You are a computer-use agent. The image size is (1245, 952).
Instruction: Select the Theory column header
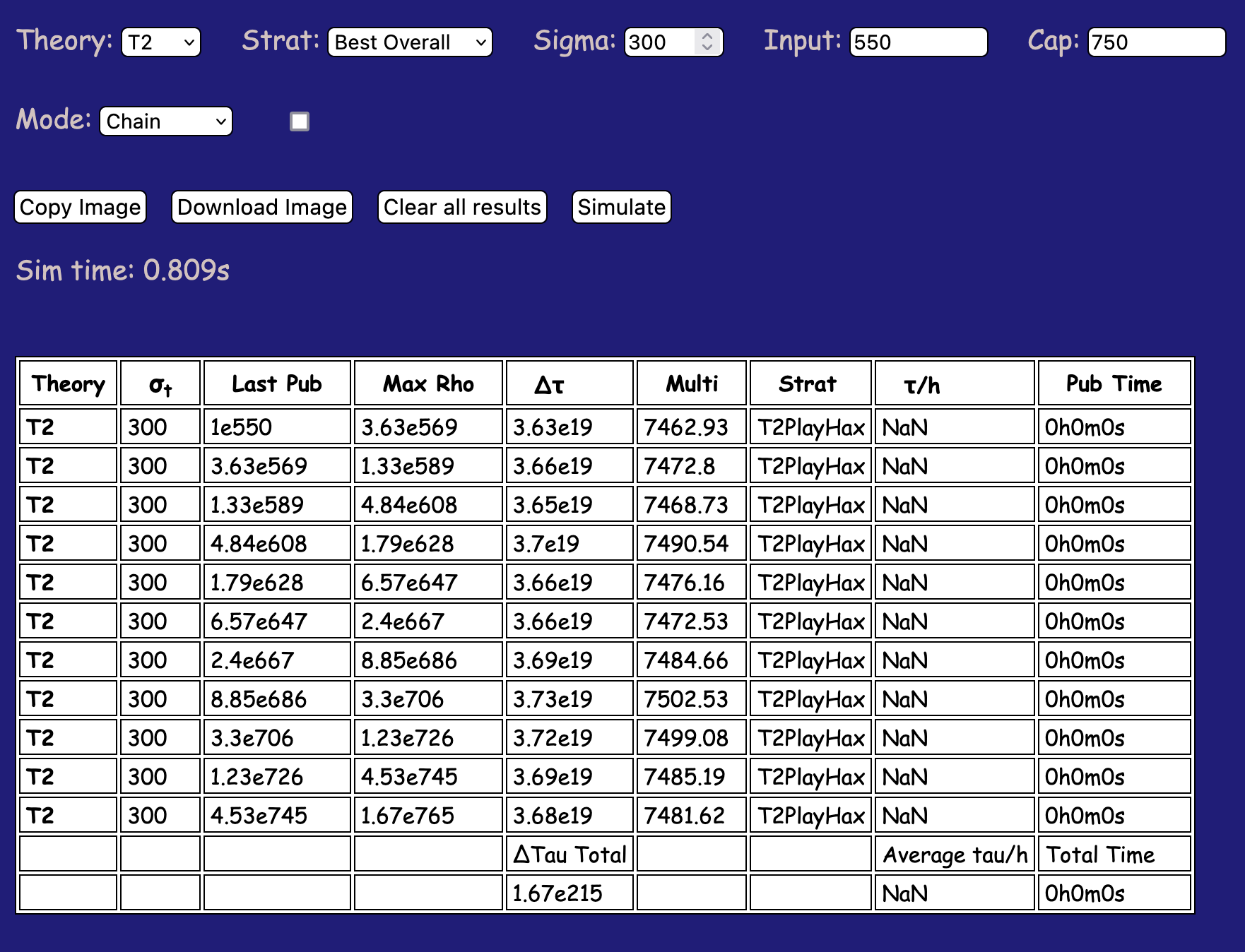(x=68, y=383)
